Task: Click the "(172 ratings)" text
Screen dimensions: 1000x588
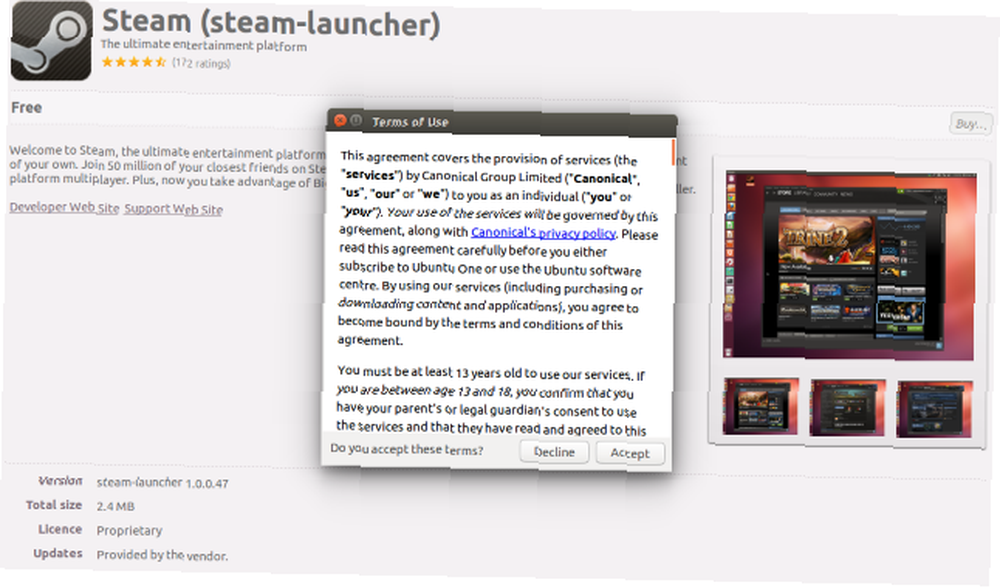Action: (201, 63)
